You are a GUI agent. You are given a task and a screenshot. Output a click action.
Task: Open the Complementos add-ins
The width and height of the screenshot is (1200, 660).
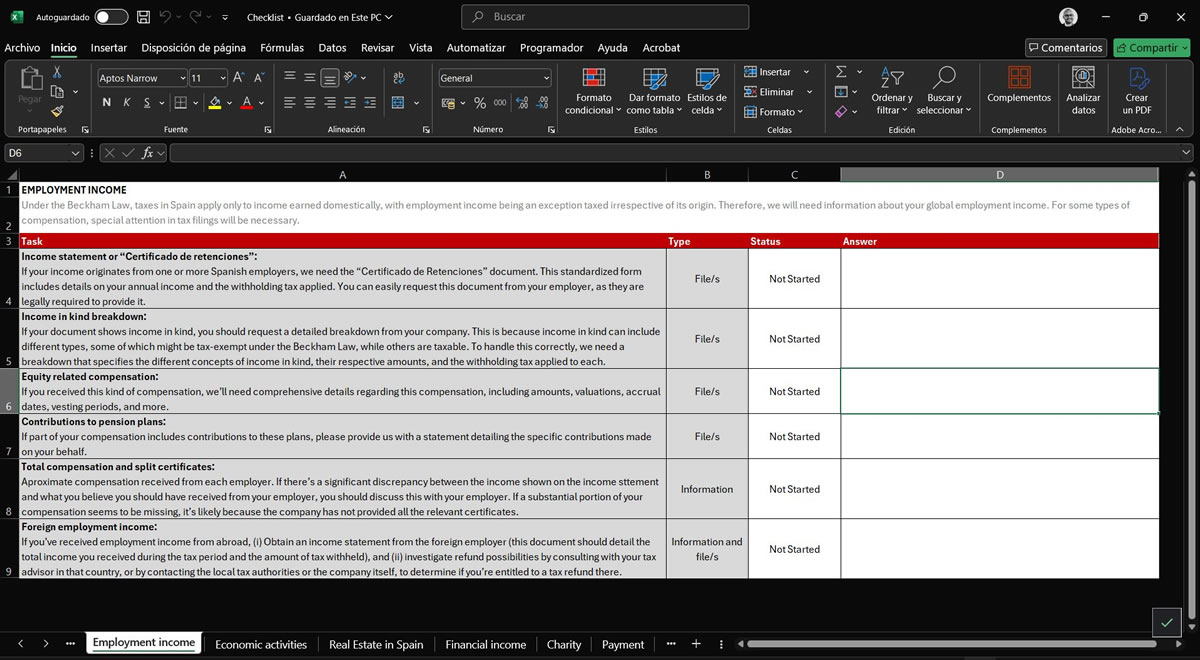coord(1019,85)
